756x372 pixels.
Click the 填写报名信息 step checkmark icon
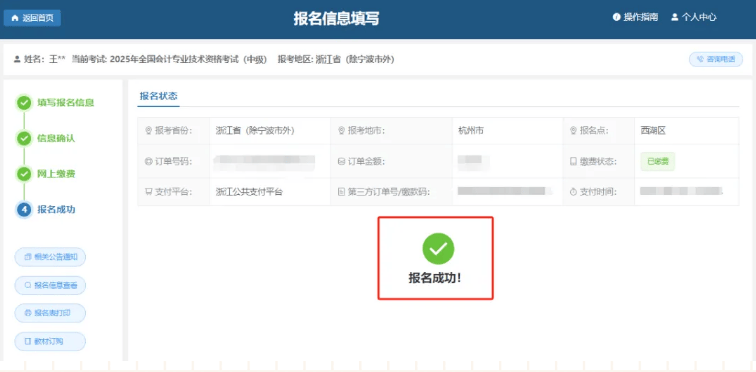(24, 103)
